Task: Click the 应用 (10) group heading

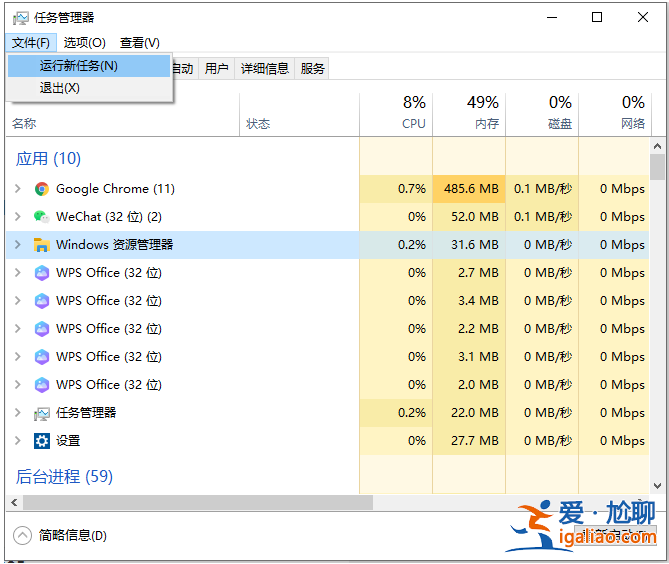Action: coord(48,159)
